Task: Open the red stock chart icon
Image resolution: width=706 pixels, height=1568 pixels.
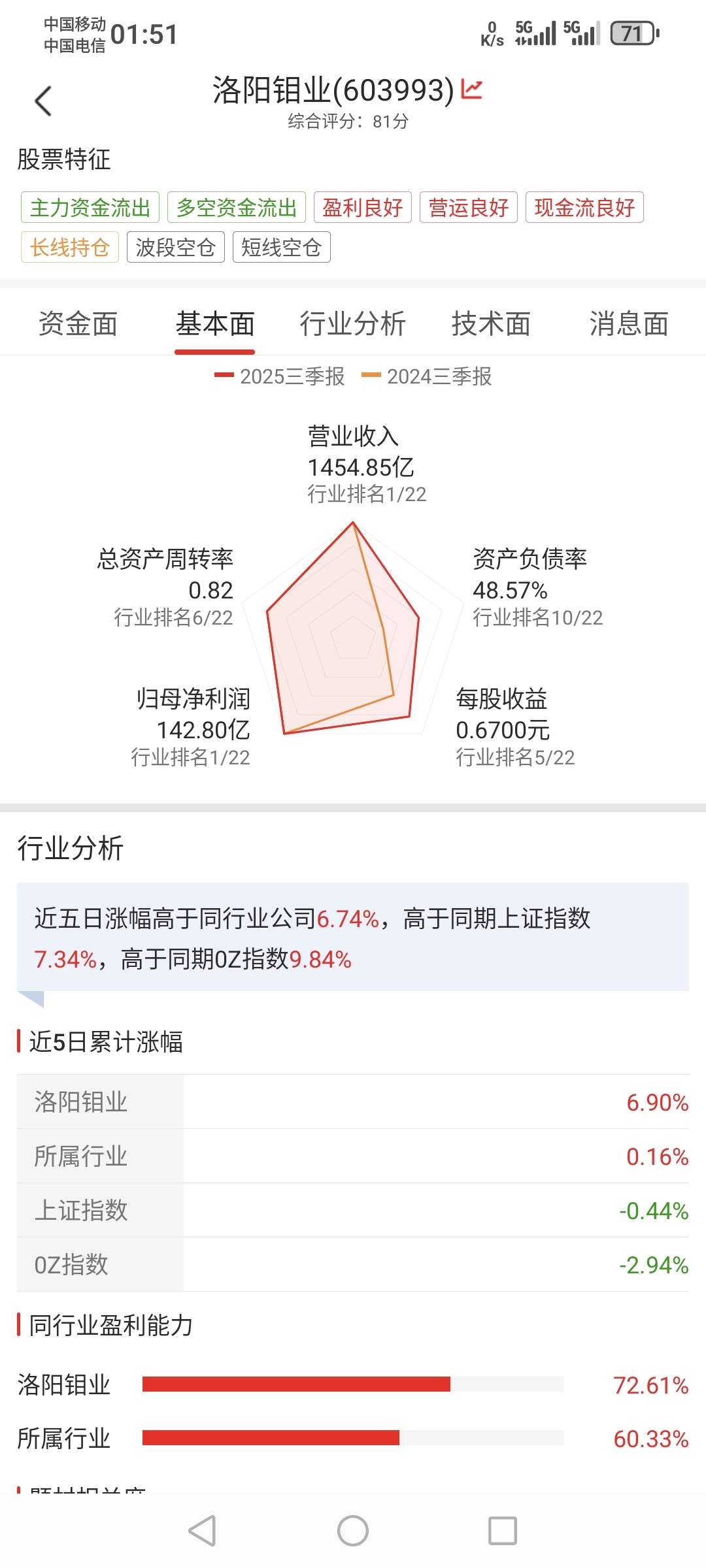Action: [x=471, y=90]
